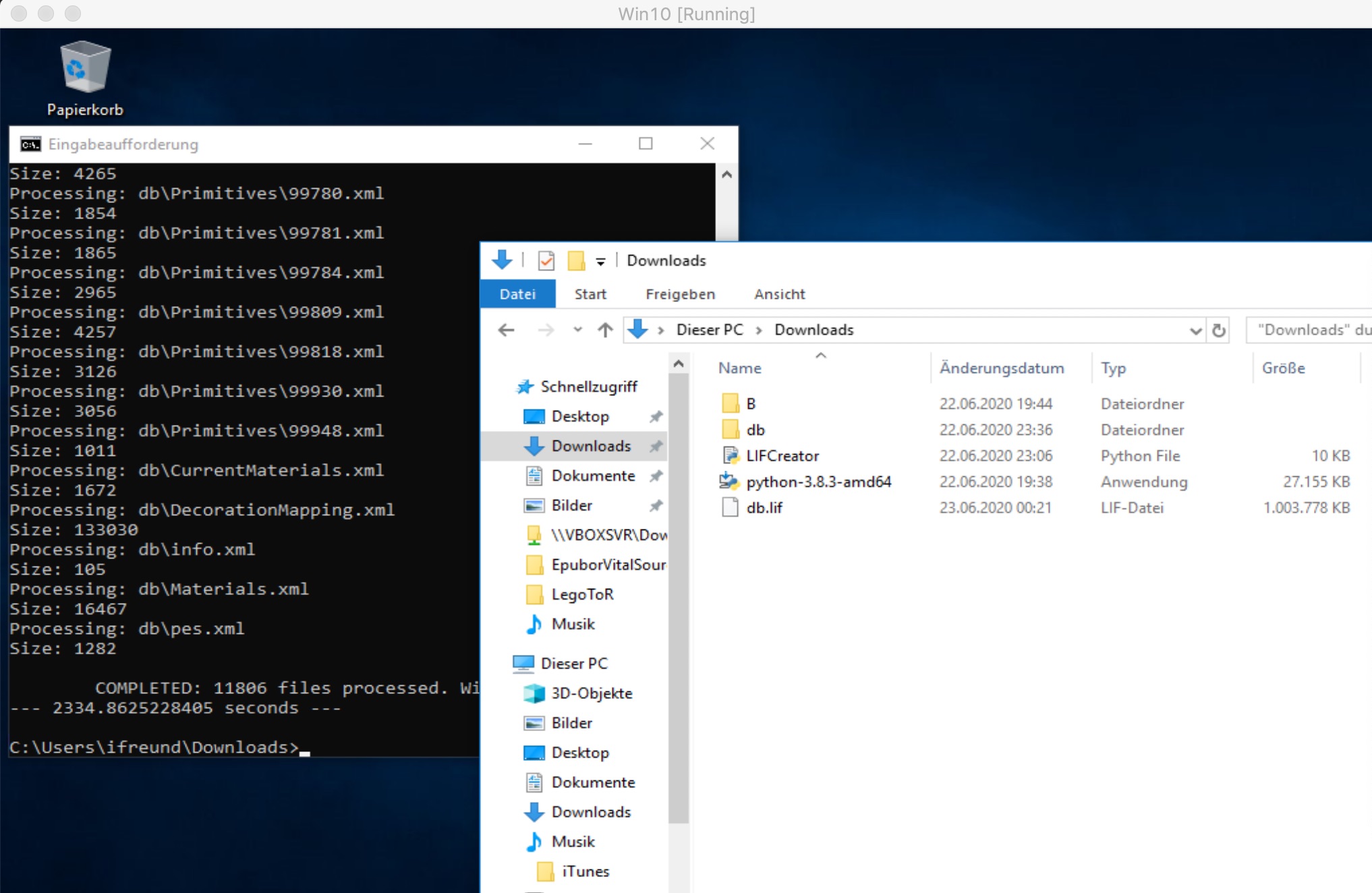This screenshot has height=893, width=1372.
Task: Open the quick access toolbar customize dropdown
Action: click(600, 262)
